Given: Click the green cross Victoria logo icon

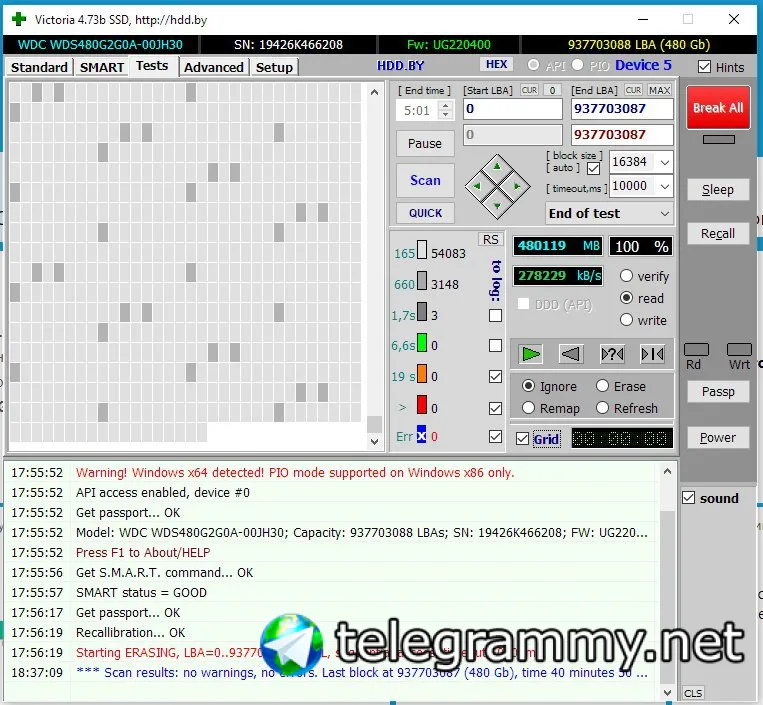Looking at the screenshot, I should (19, 19).
